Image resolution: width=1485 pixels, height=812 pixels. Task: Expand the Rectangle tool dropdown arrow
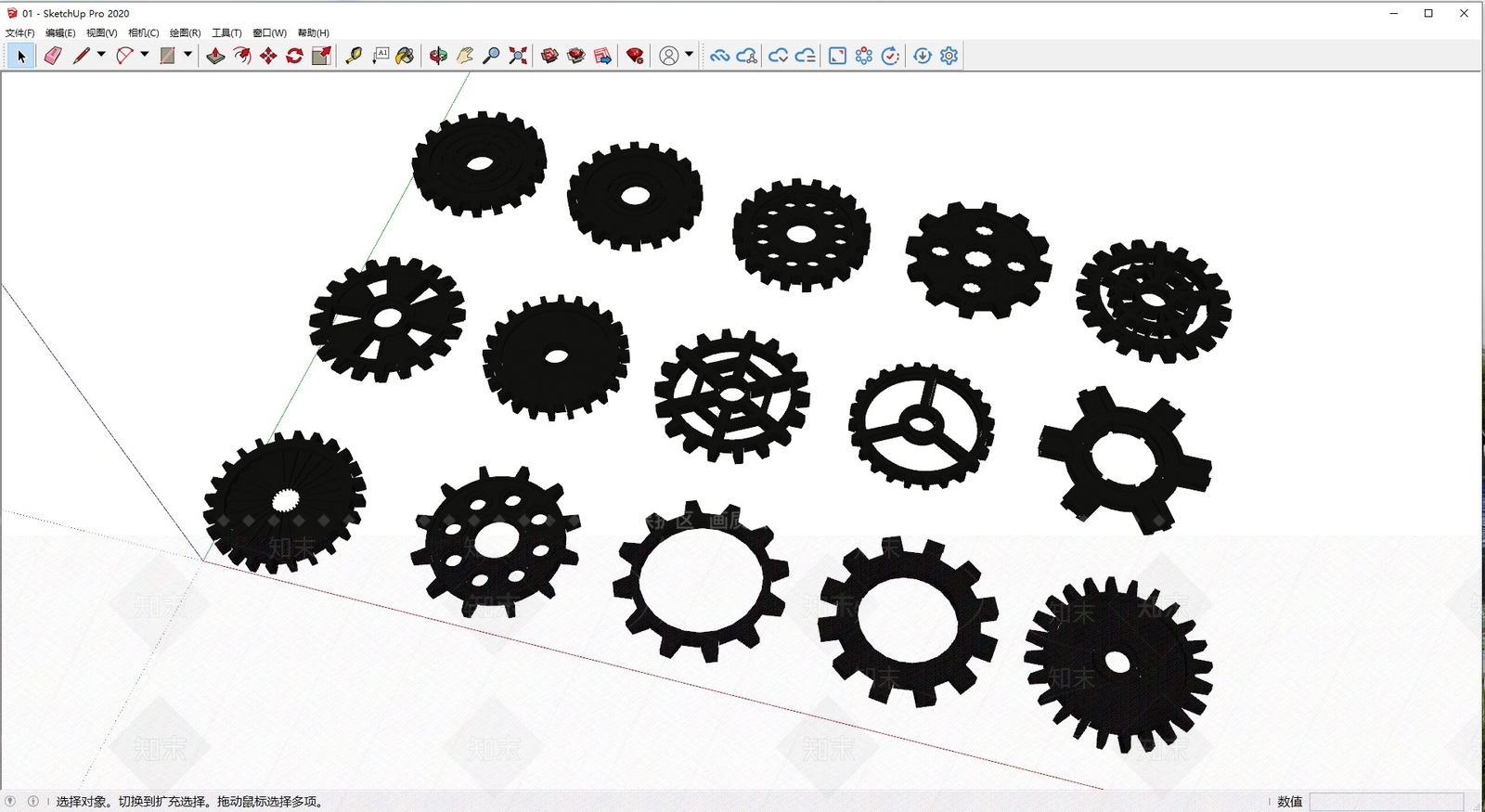(187, 55)
